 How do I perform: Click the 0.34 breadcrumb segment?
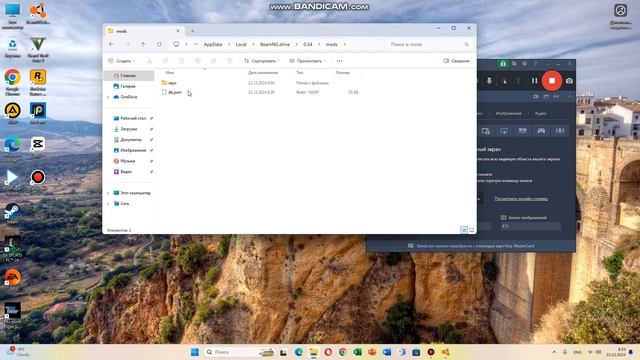coord(308,44)
